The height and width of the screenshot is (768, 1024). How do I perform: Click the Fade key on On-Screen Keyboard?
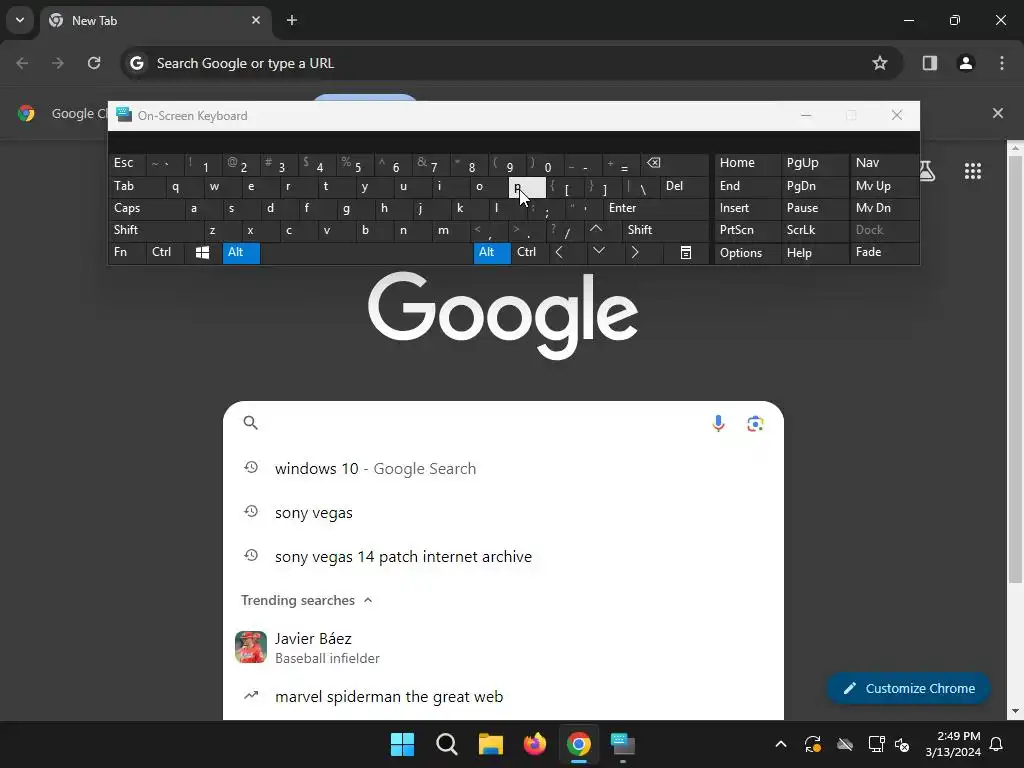coord(884,252)
